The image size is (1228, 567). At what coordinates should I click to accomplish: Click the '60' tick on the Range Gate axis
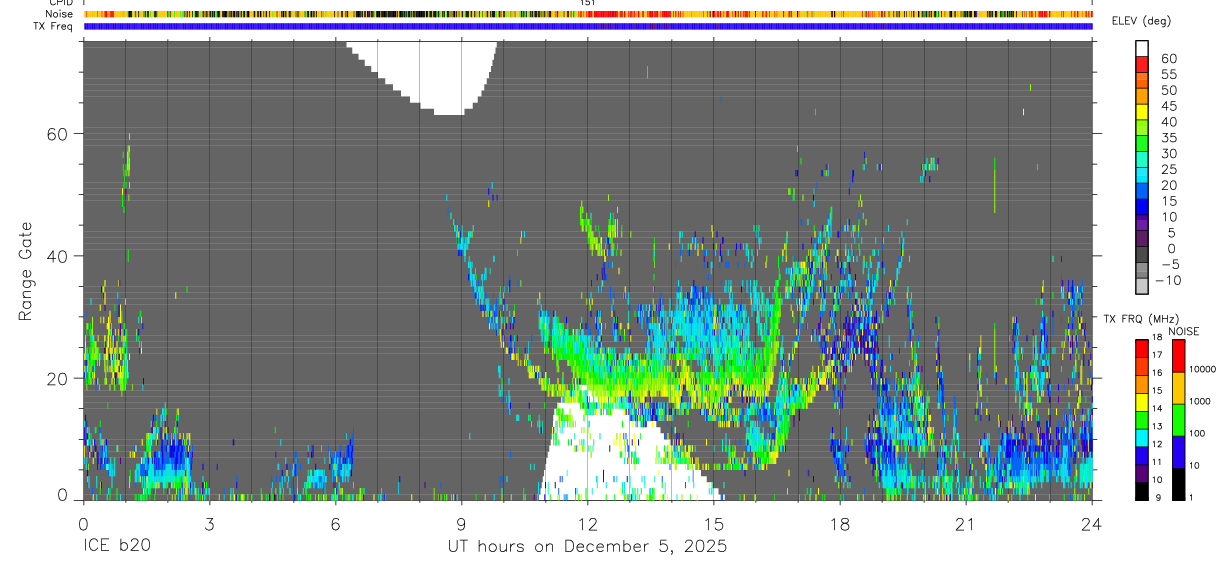(x=58, y=134)
